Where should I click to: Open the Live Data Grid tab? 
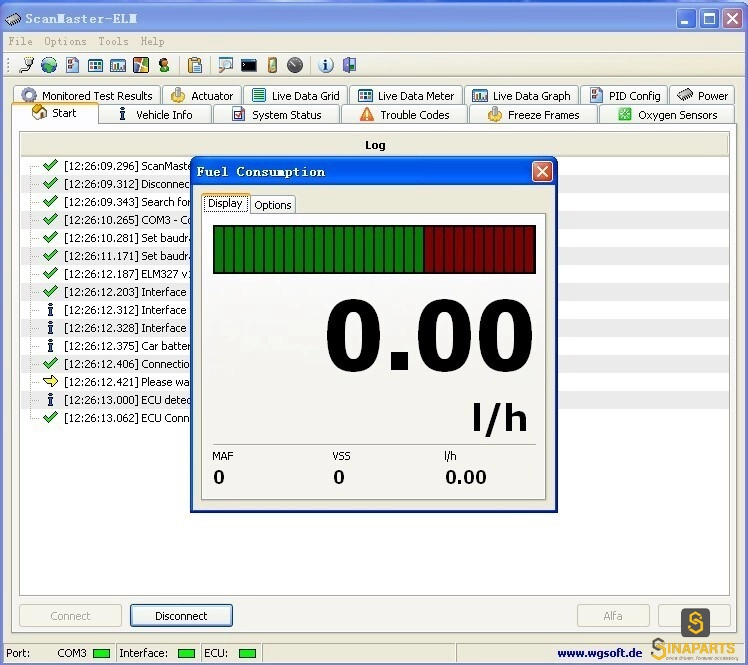(295, 95)
